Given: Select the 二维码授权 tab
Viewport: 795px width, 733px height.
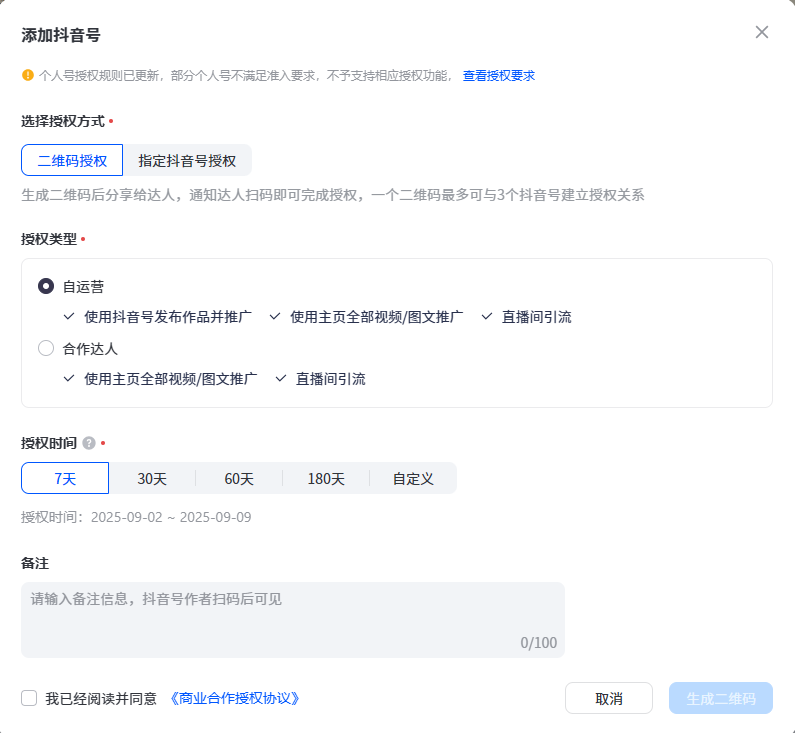Looking at the screenshot, I should (72, 160).
